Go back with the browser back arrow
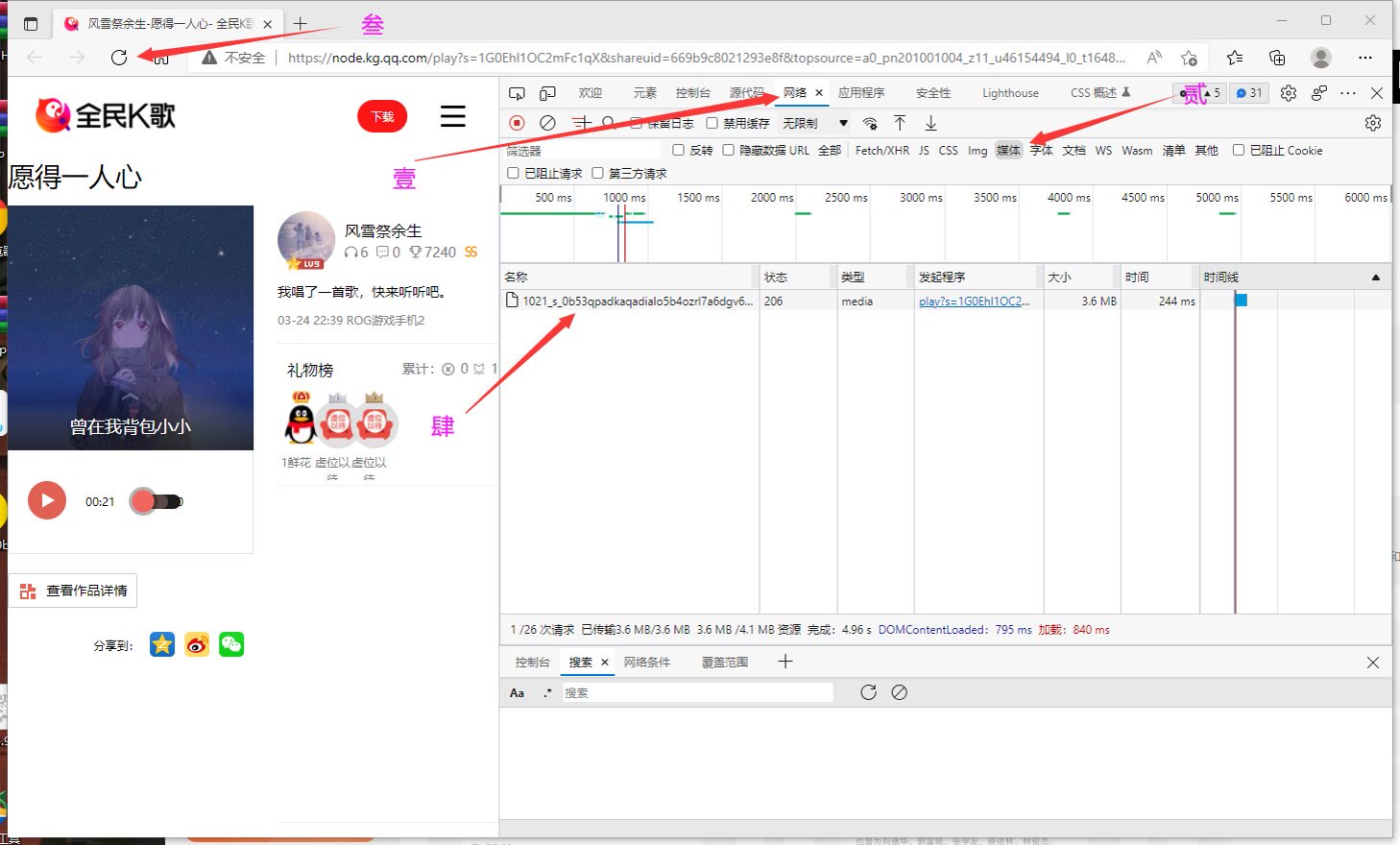 point(35,58)
